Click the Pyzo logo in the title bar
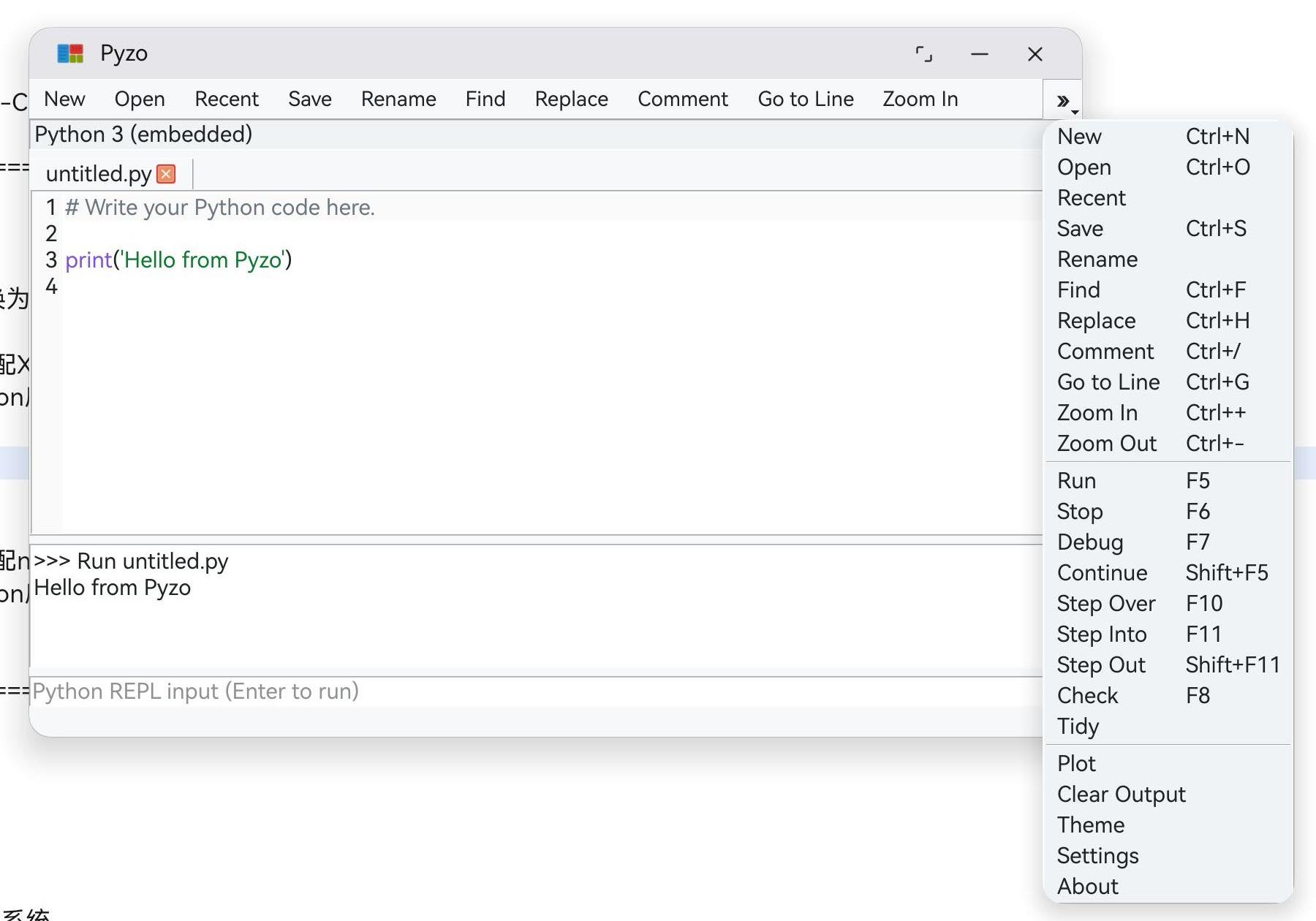This screenshot has height=921, width=1316. pos(70,53)
